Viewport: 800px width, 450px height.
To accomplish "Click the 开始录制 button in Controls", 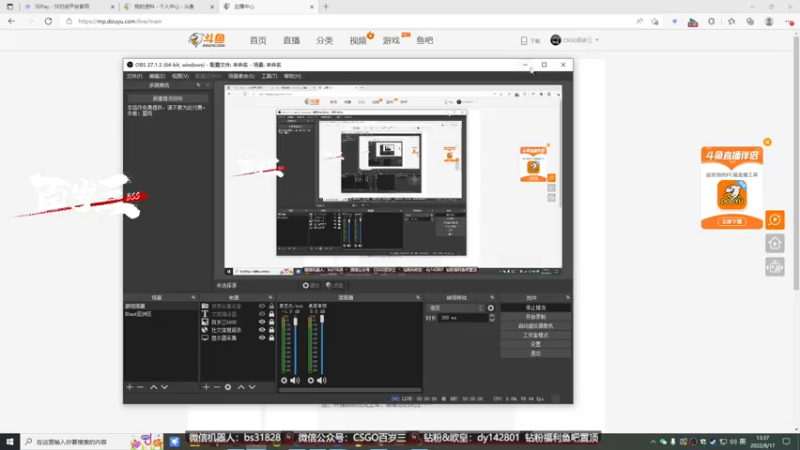I will (535, 317).
